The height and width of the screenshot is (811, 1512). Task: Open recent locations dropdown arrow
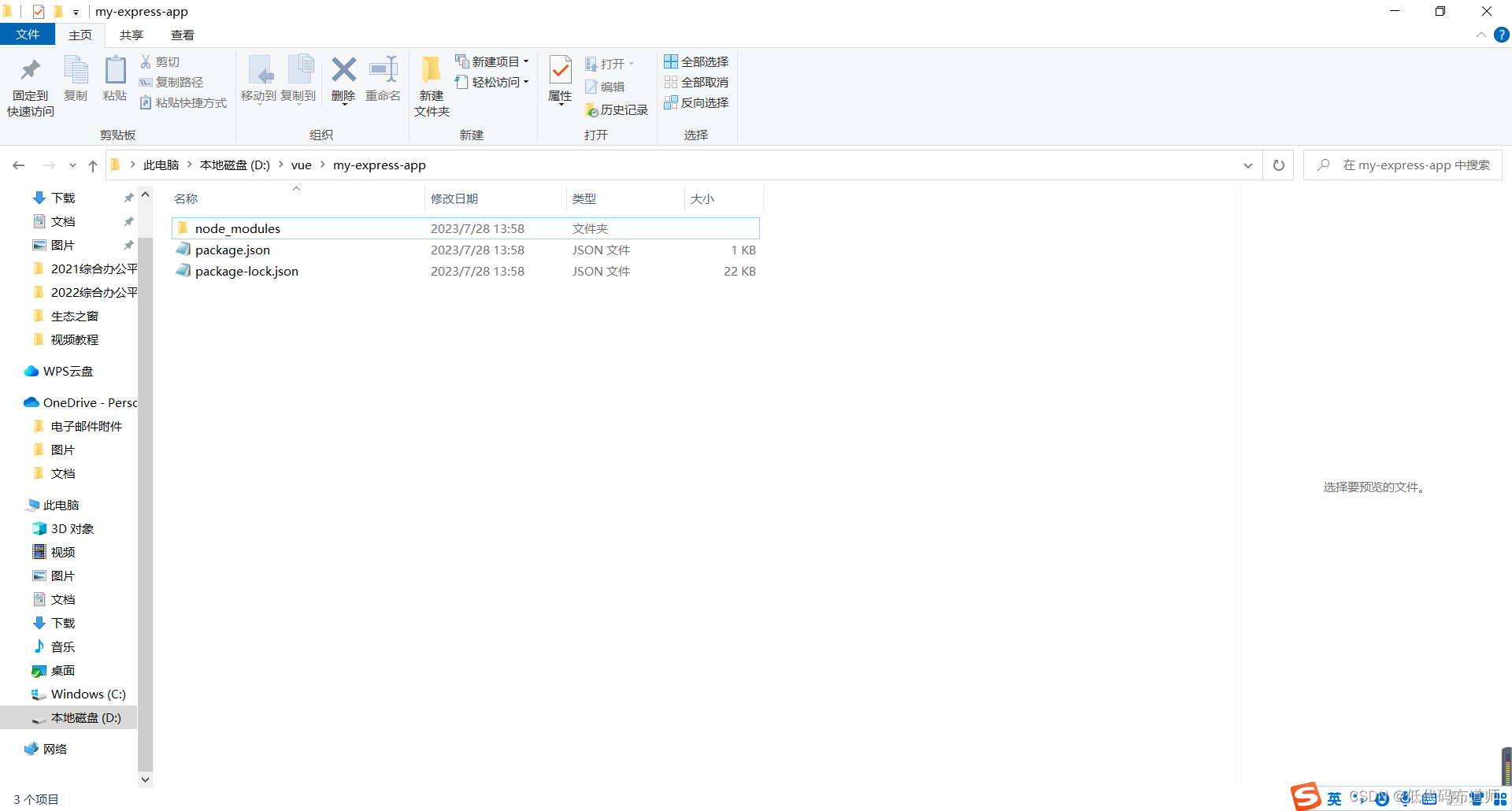point(72,165)
